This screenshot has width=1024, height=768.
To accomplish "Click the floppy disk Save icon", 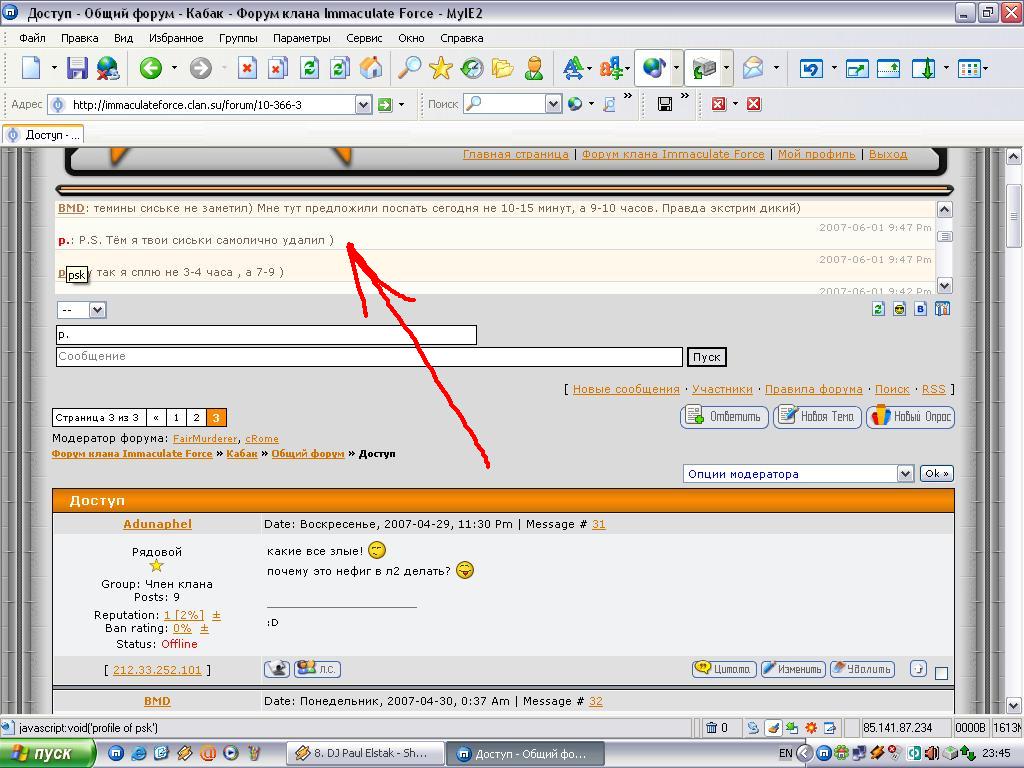I will [x=77, y=68].
